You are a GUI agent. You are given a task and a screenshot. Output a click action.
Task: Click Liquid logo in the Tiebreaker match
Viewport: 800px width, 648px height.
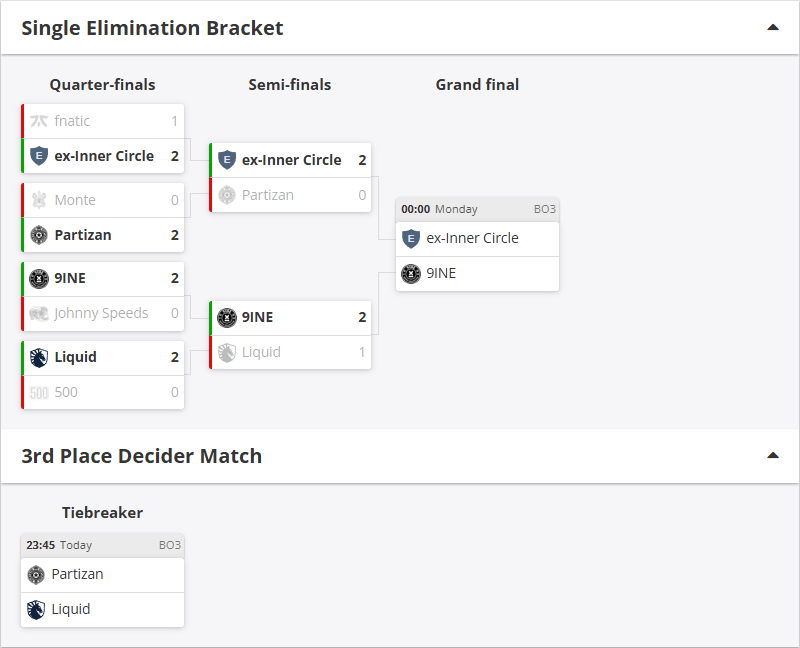click(x=36, y=609)
